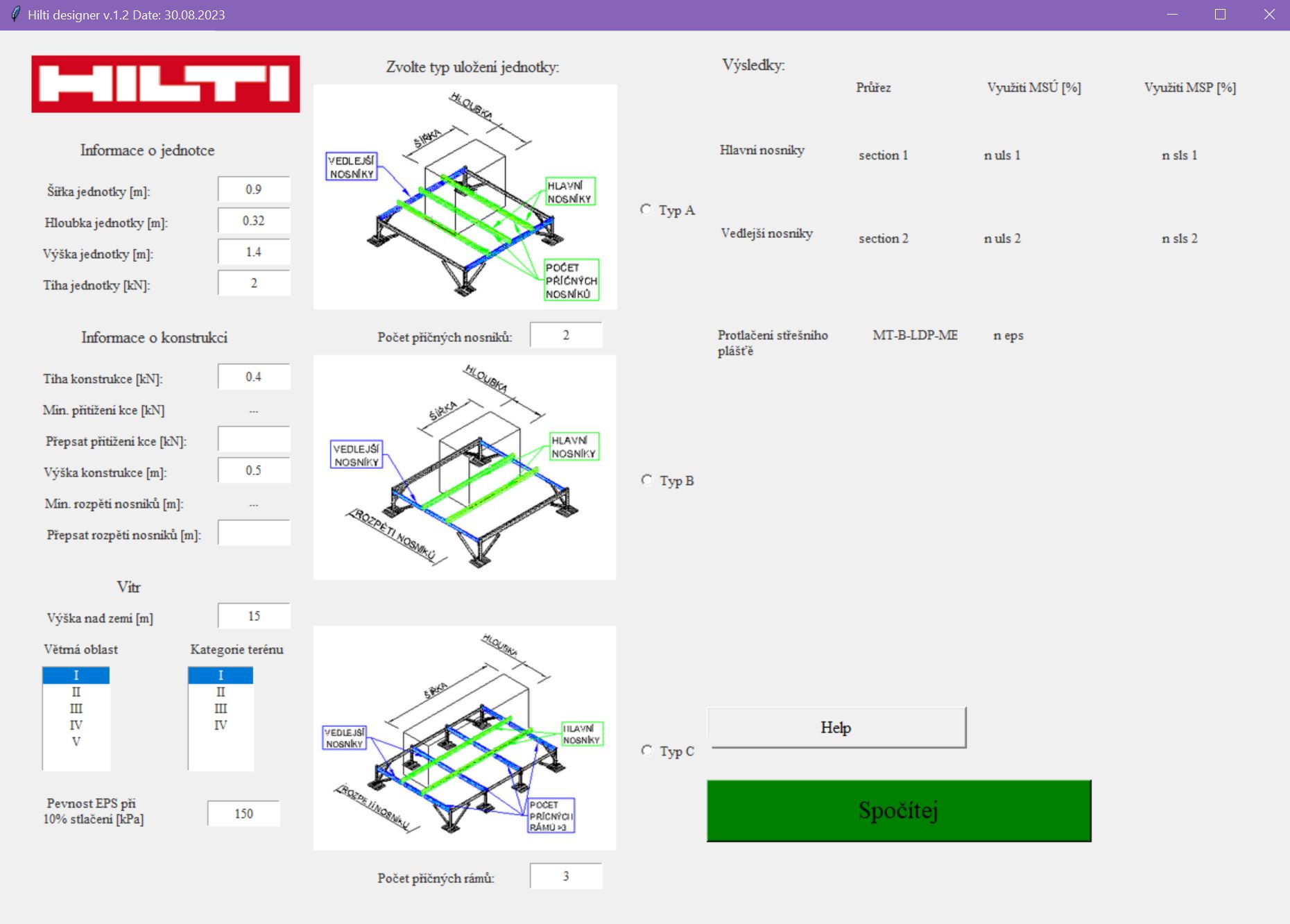Viewport: 1290px width, 924px height.
Task: Fill in Přepsat přitížení kce field
Action: (x=253, y=439)
